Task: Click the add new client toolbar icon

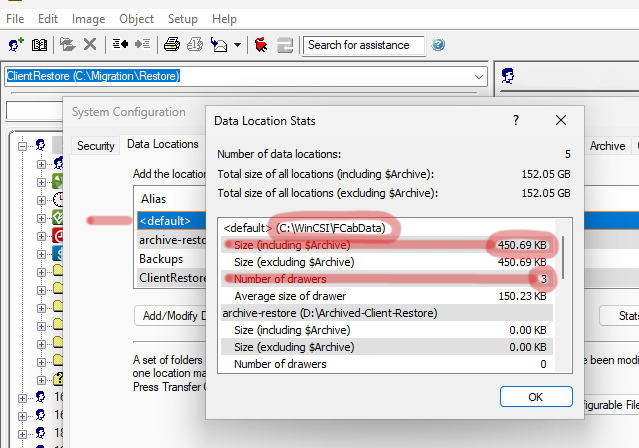Action: point(16,44)
